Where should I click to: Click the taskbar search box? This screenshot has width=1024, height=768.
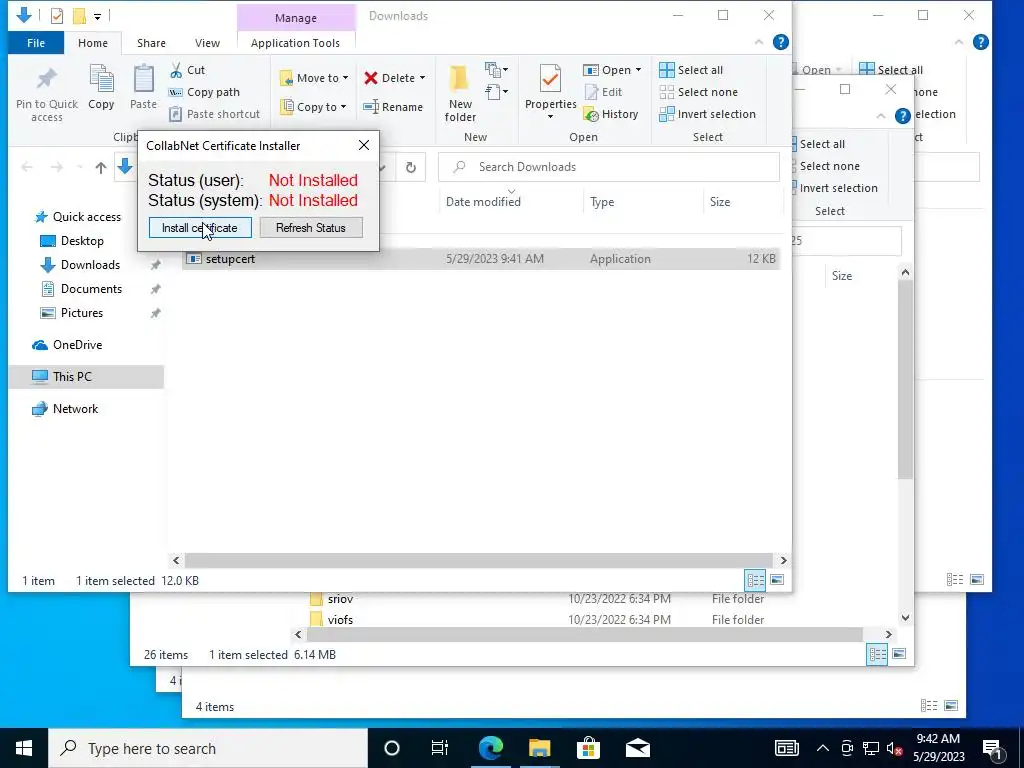(208, 748)
